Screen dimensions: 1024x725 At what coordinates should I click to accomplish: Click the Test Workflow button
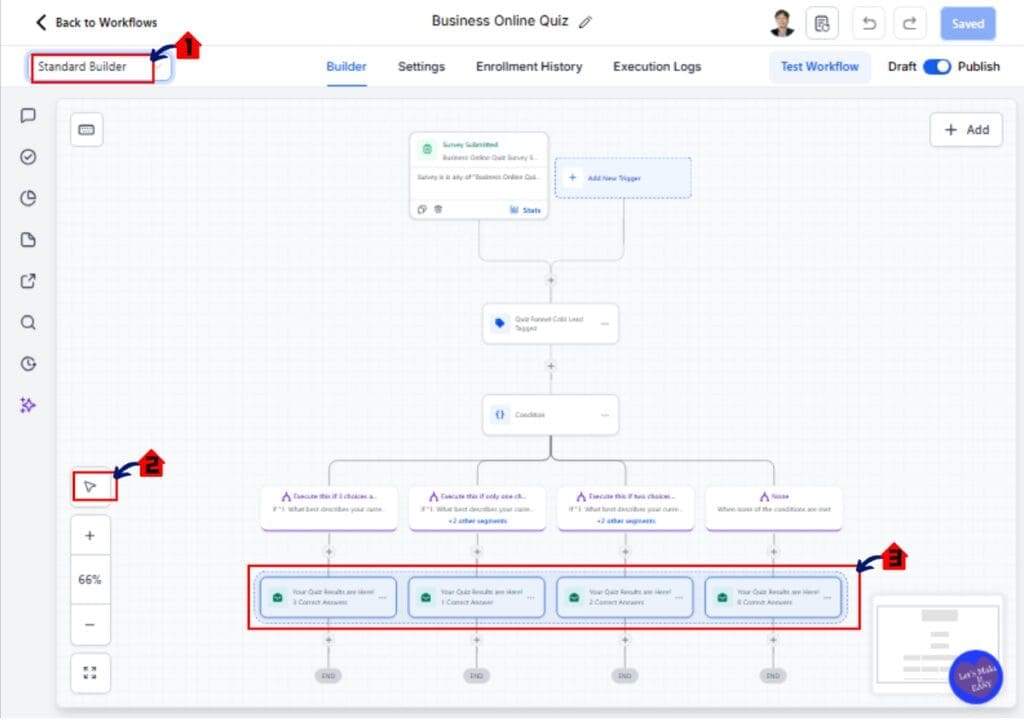tap(820, 66)
